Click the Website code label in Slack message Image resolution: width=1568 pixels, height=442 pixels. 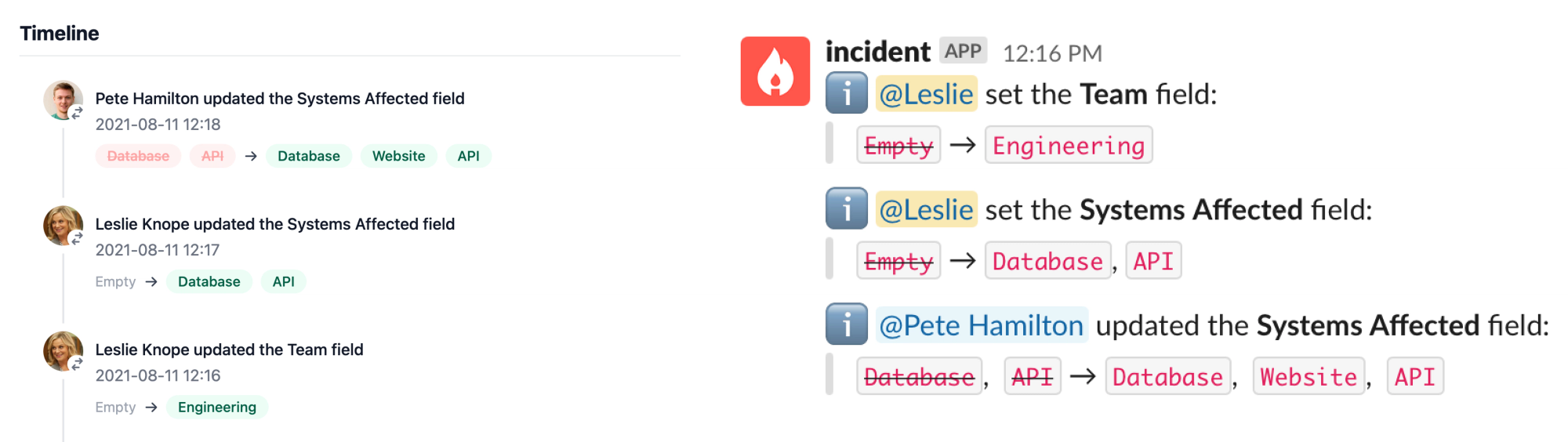[1308, 376]
